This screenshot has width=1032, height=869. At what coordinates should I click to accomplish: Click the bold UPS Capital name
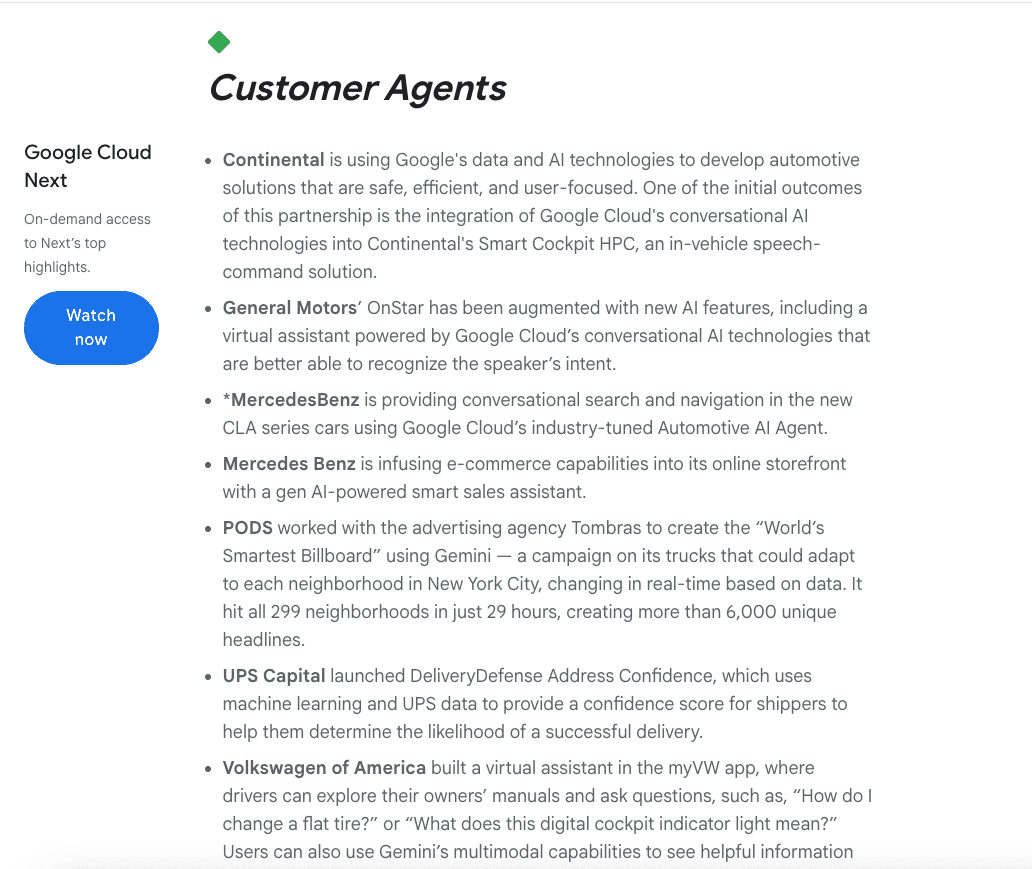[x=274, y=676]
